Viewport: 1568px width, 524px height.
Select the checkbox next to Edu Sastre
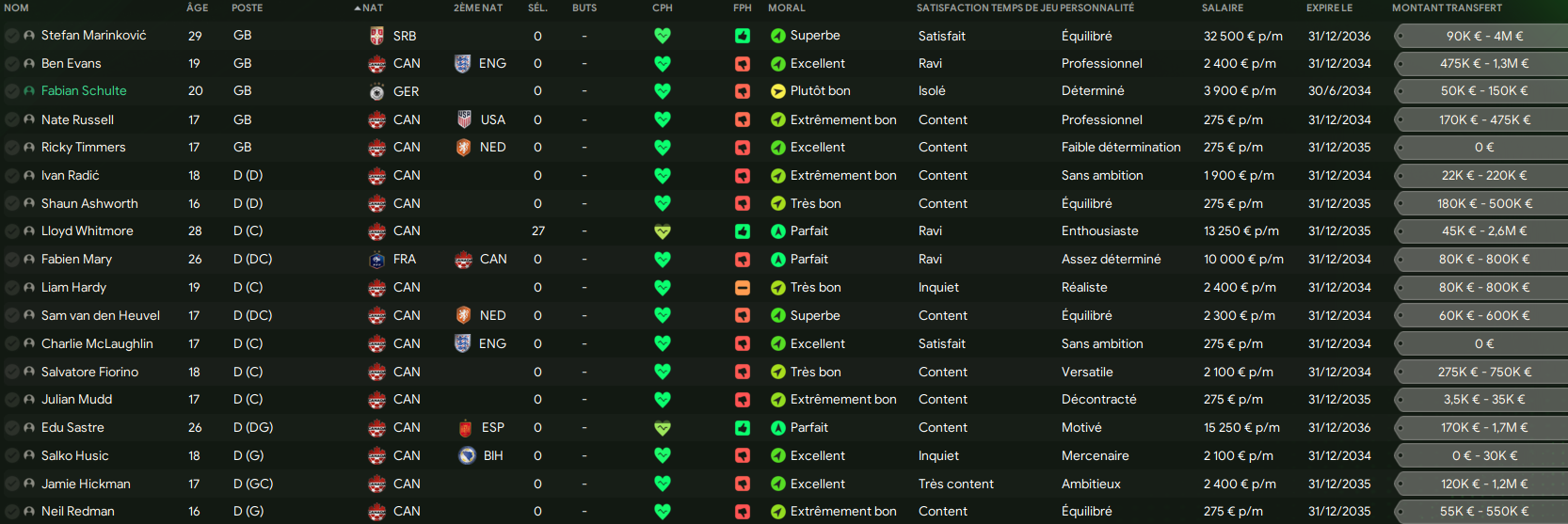11,428
